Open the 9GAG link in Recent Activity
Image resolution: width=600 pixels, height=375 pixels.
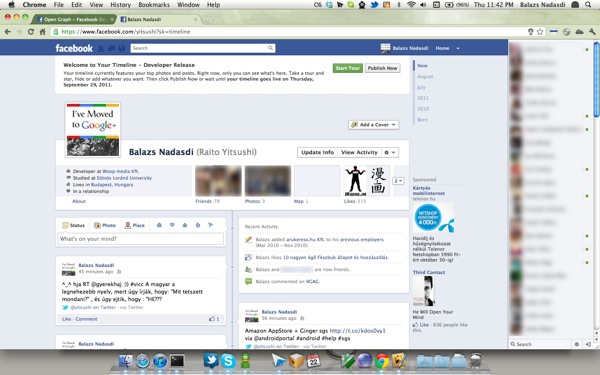pyautogui.click(x=312, y=282)
